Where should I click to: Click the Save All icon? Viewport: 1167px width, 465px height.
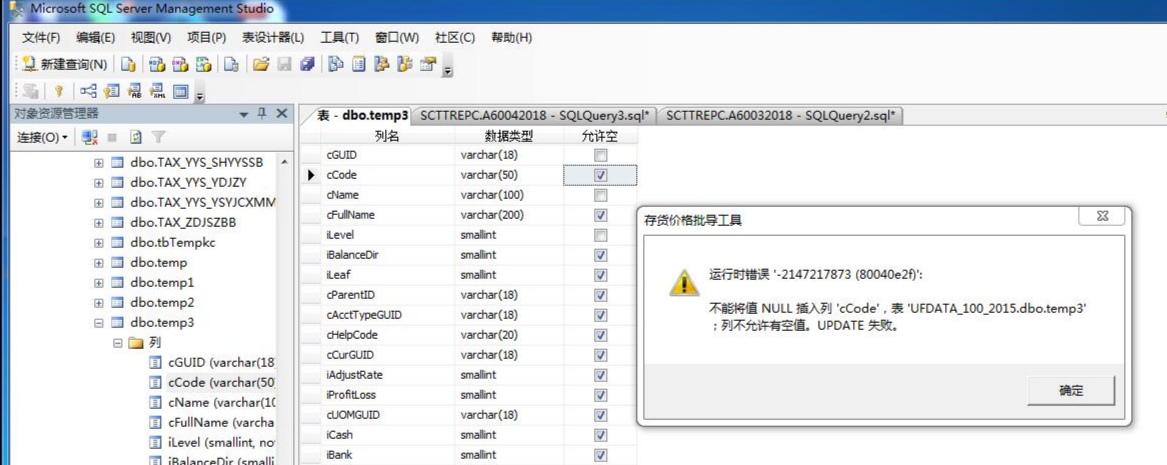[306, 65]
